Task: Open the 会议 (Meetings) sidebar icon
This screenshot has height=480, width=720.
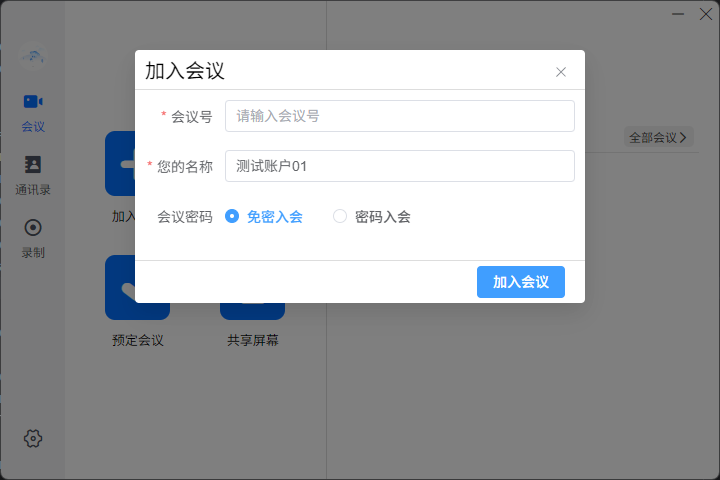Action: pyautogui.click(x=33, y=102)
